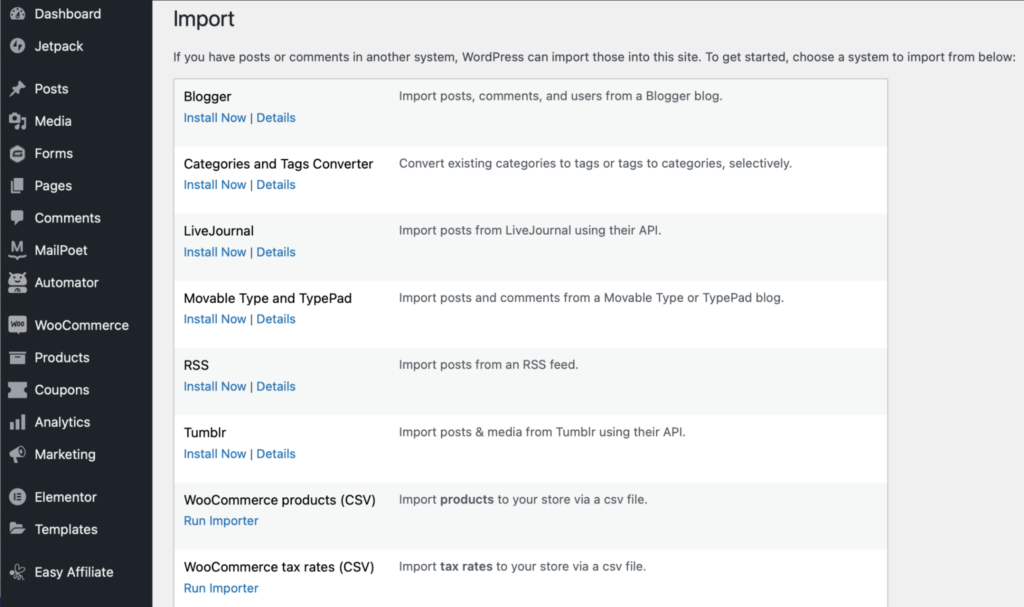Image resolution: width=1024 pixels, height=607 pixels.
Task: Click the 'Movable Type and TypePad' importer title
Action: pos(268,299)
